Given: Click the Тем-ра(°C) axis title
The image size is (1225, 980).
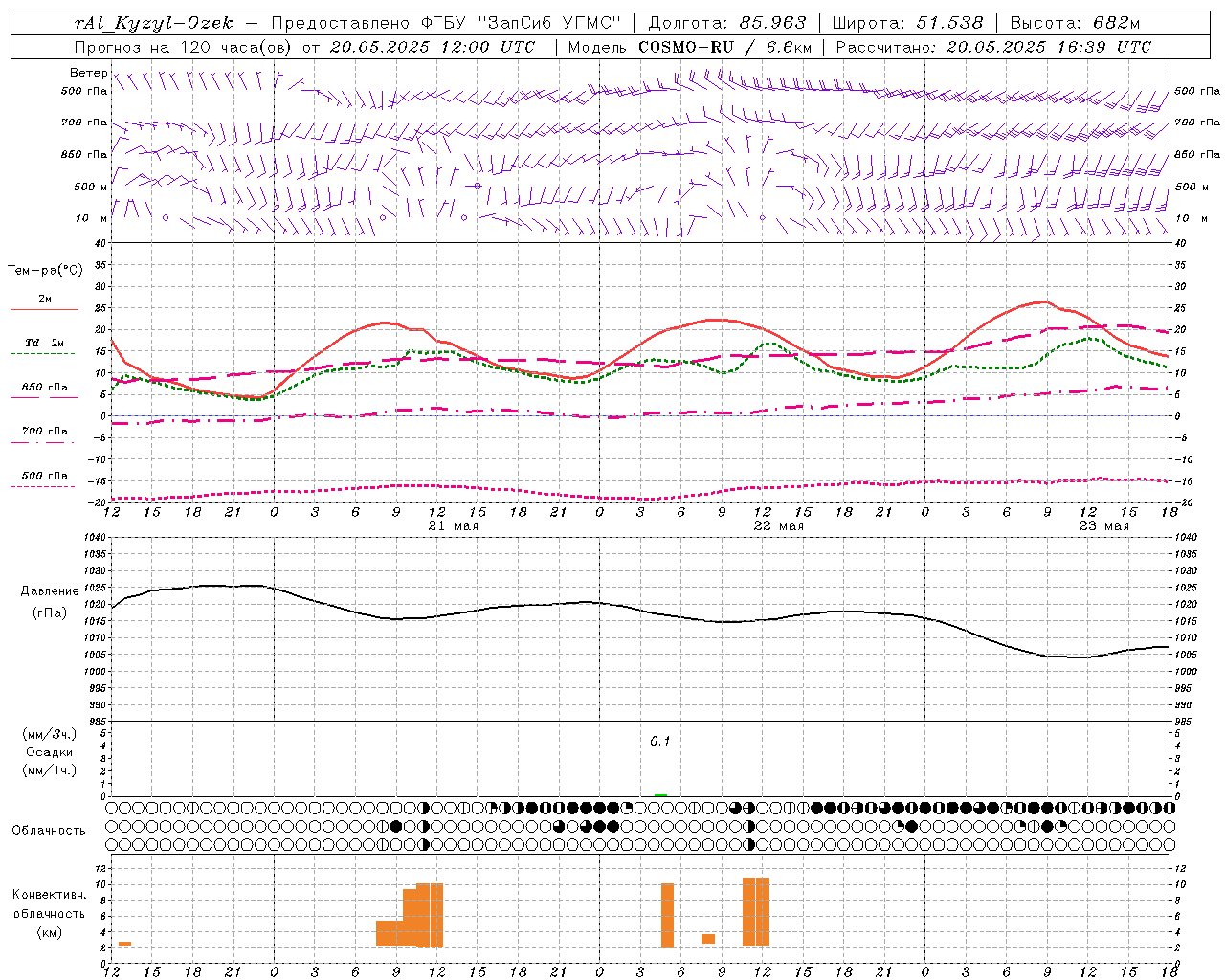Looking at the screenshot, I should [x=45, y=271].
